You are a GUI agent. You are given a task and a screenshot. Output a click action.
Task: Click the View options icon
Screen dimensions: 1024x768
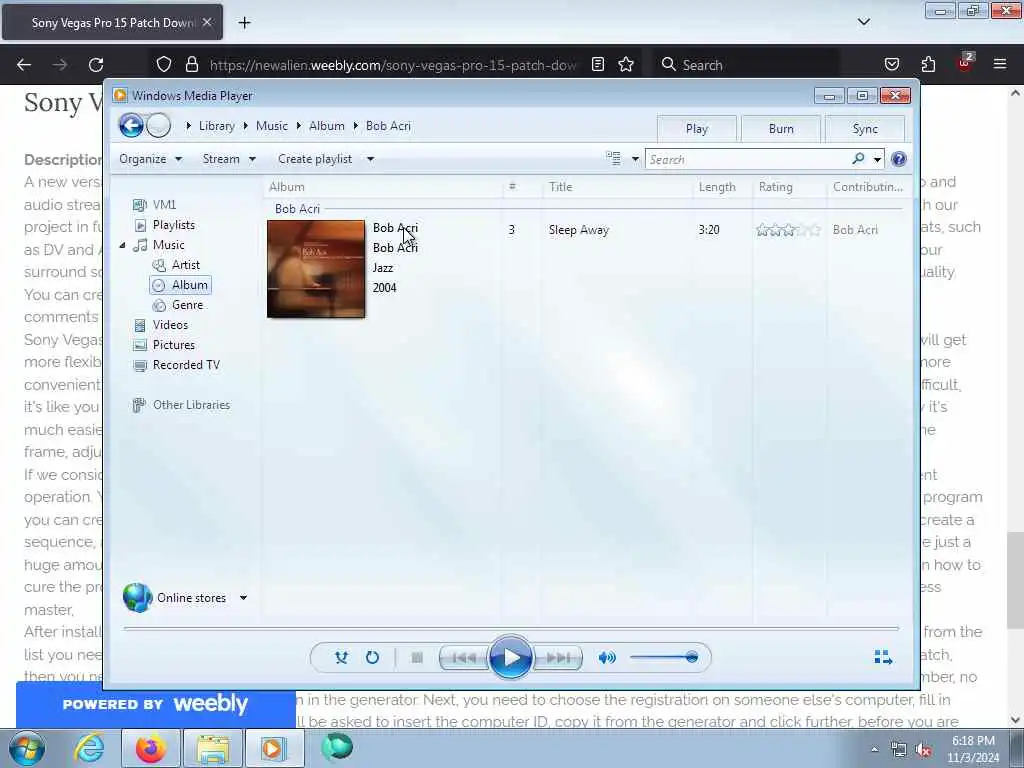click(x=613, y=159)
